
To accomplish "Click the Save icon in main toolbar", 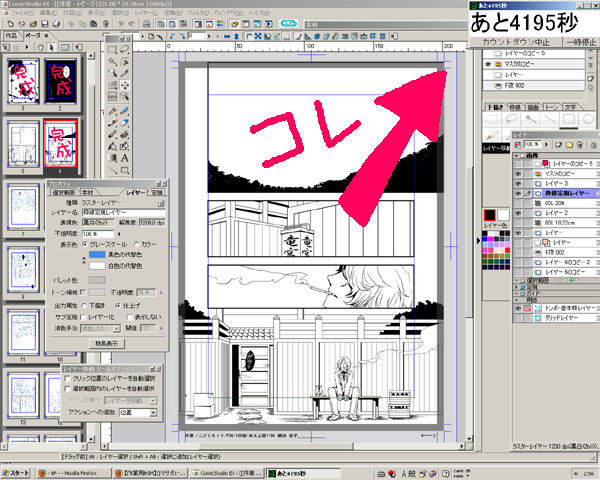I will (45, 24).
